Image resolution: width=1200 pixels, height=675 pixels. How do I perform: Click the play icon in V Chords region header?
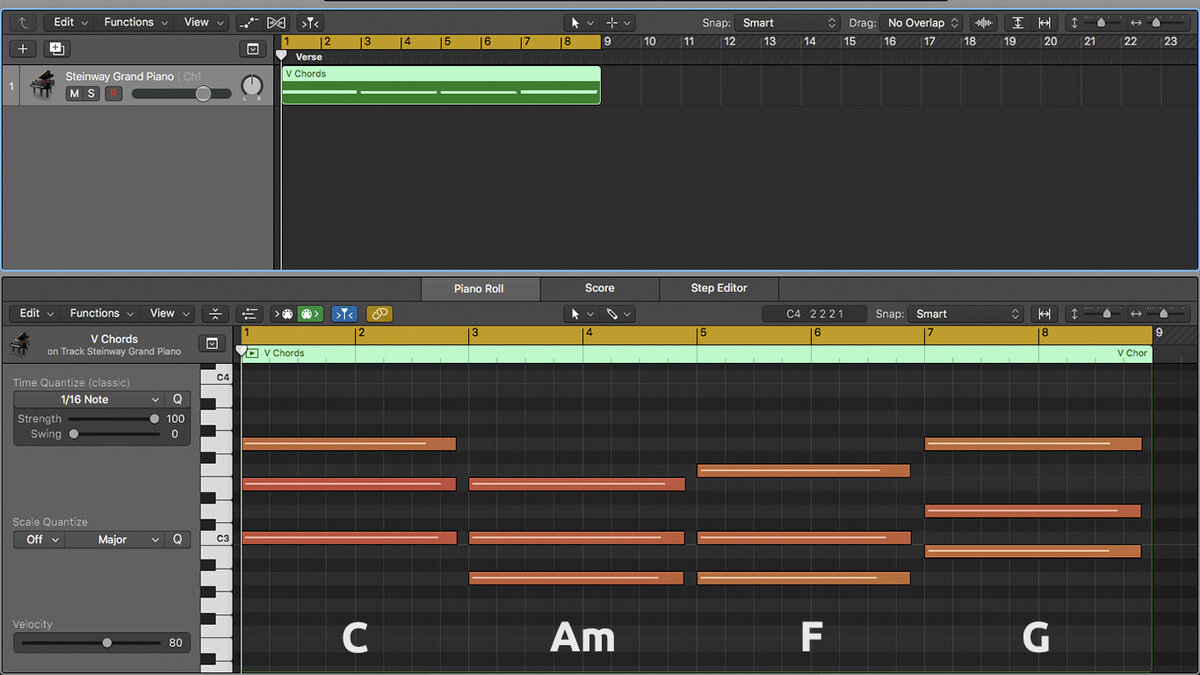[x=252, y=353]
